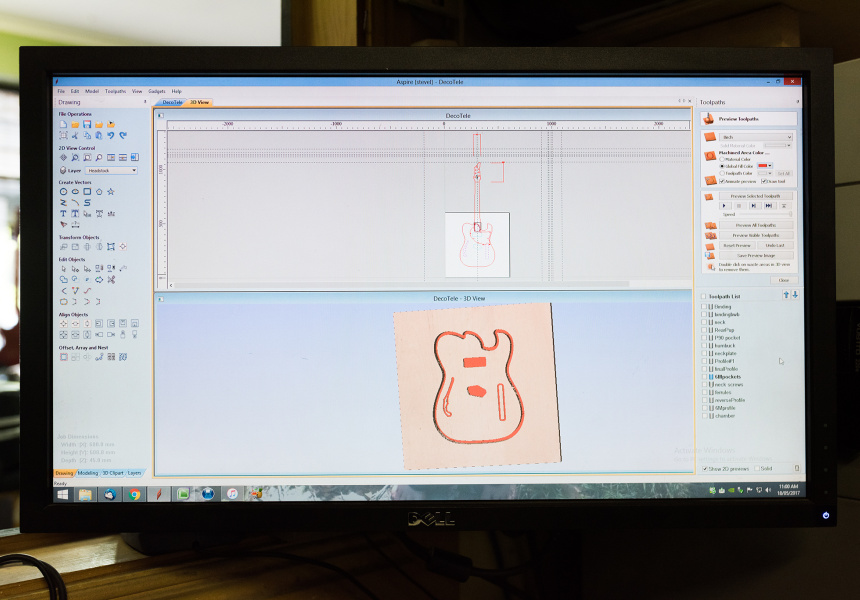
Task: Uncheck Show 2D previews option
Action: (704, 468)
